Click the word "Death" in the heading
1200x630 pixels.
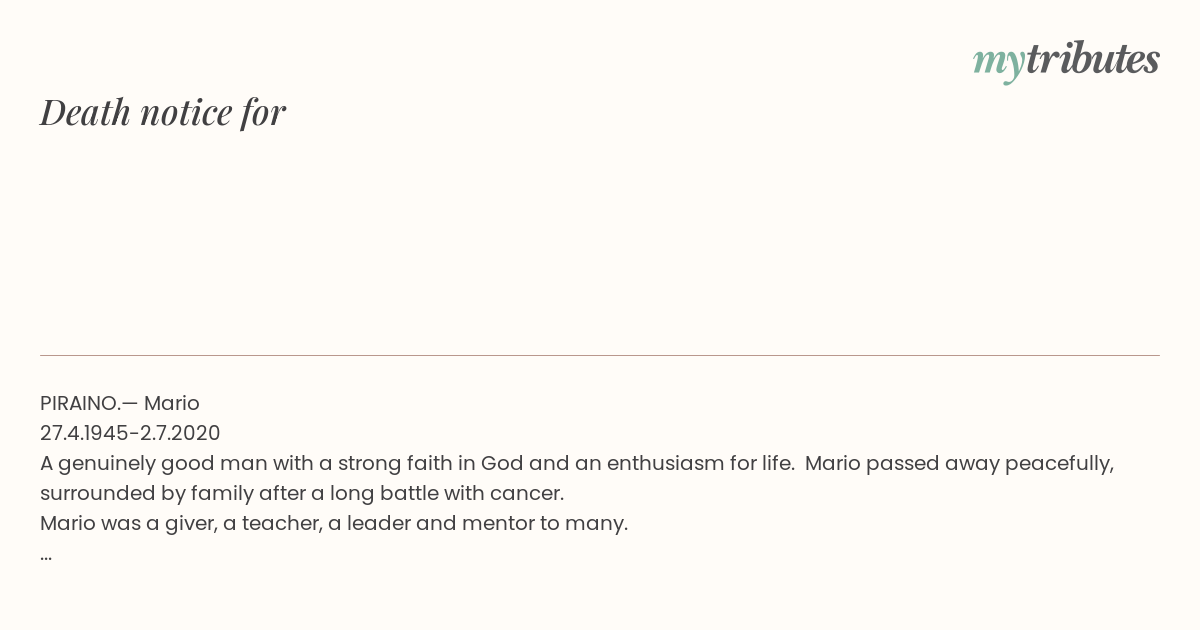86,112
